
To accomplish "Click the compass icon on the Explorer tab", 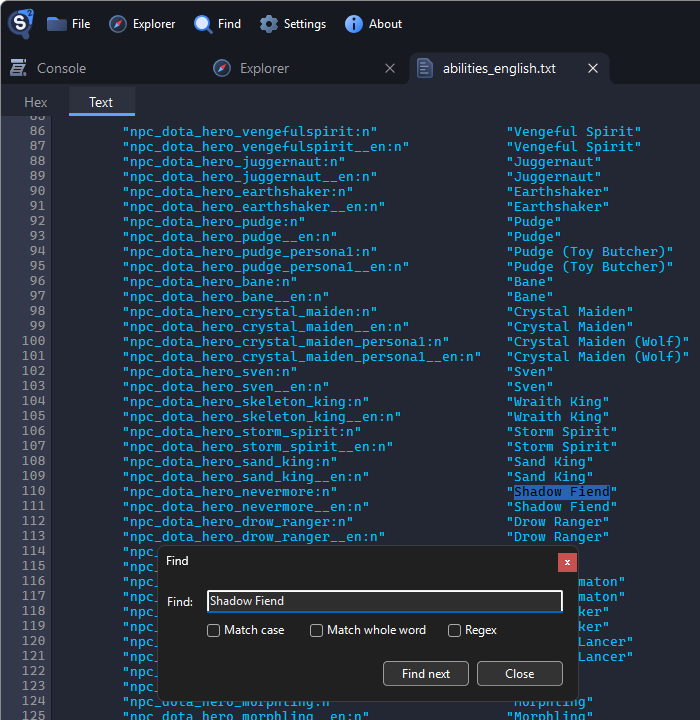I will (222, 68).
